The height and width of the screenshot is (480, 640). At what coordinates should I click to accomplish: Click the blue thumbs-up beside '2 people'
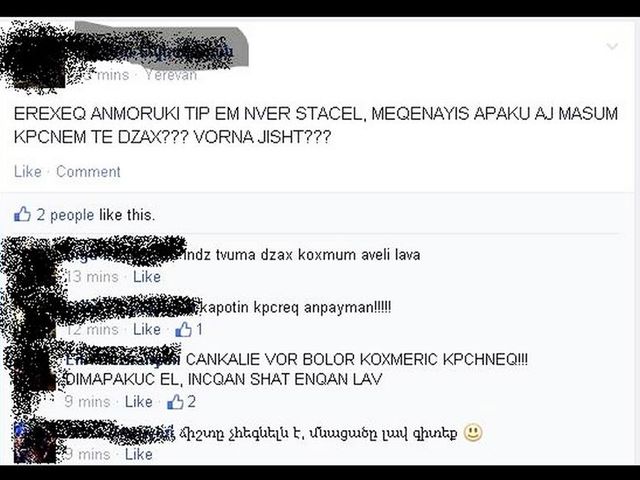coord(22,214)
